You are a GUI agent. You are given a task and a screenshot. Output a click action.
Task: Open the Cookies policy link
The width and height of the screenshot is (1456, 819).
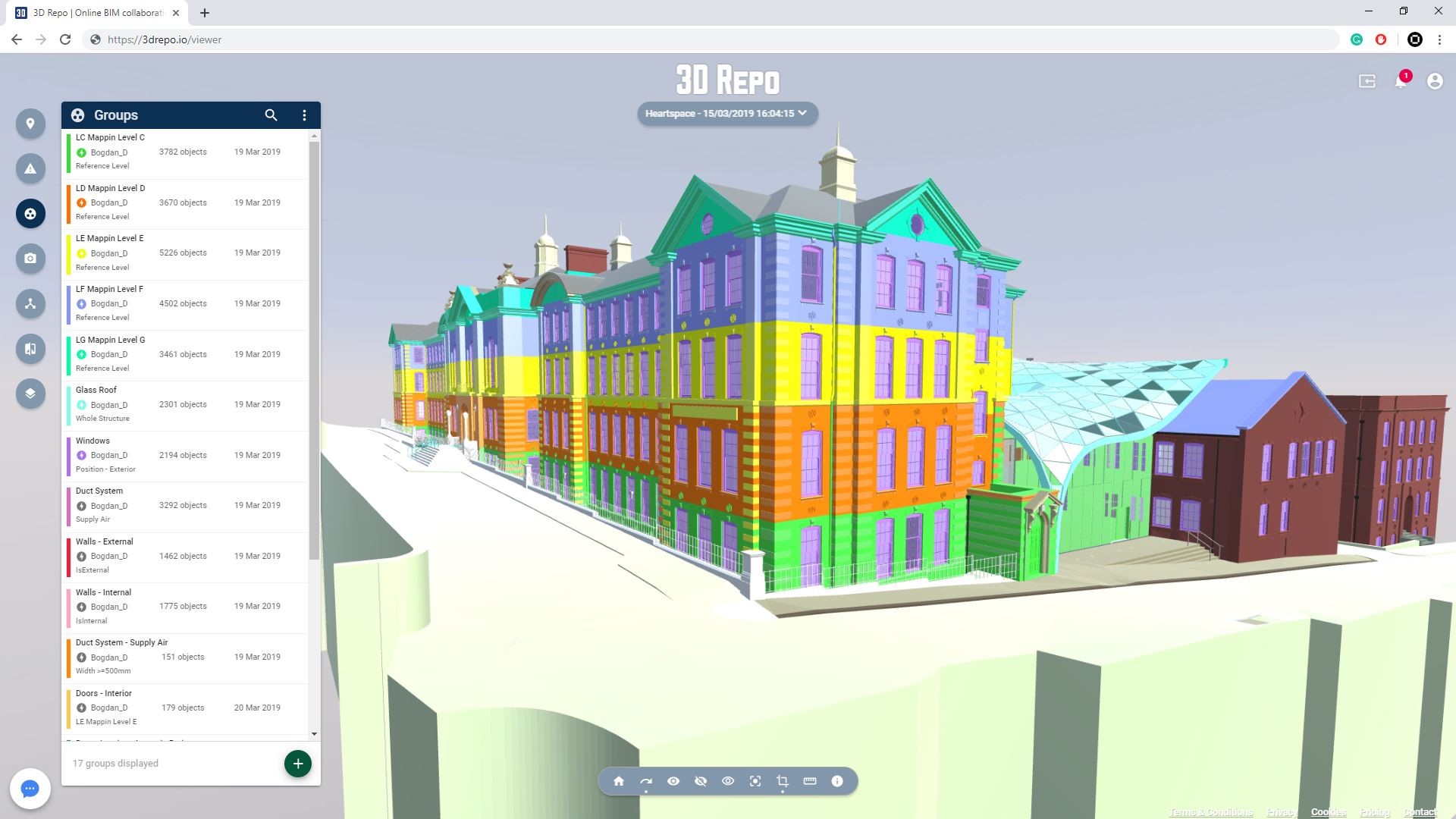1328,812
